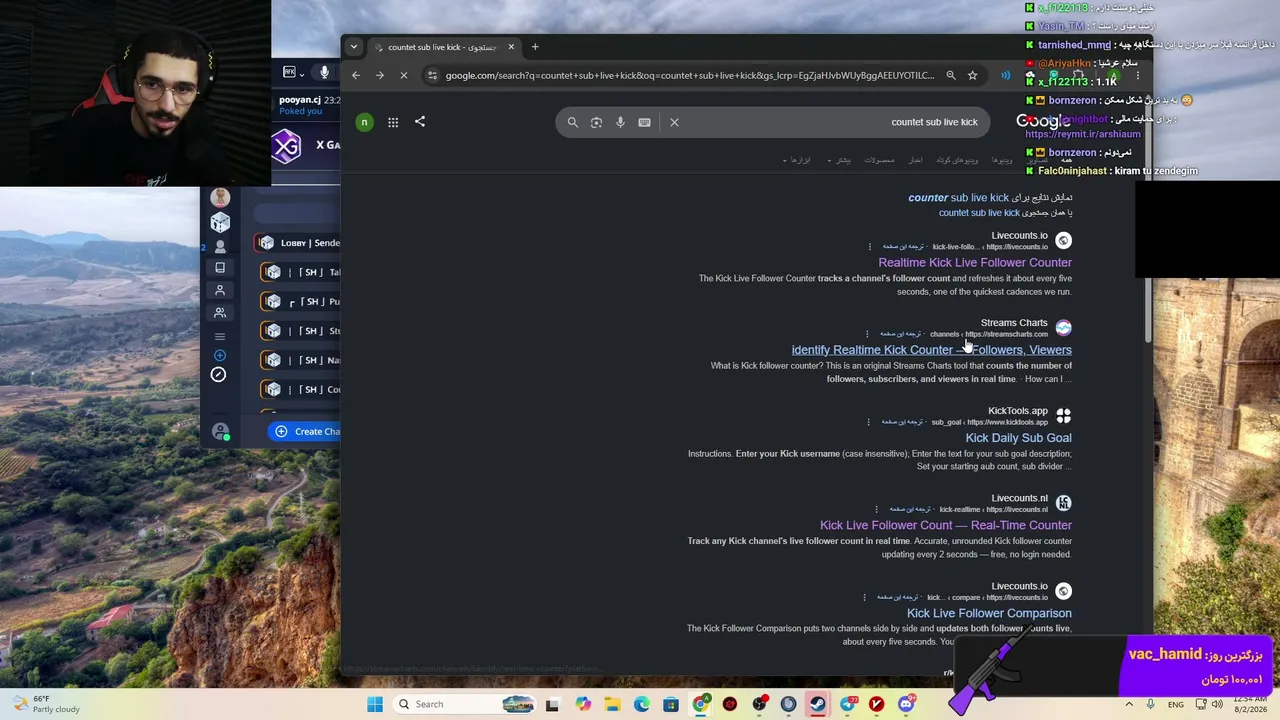Clear the Google search box
The width and height of the screenshot is (1280, 720).
[674, 122]
